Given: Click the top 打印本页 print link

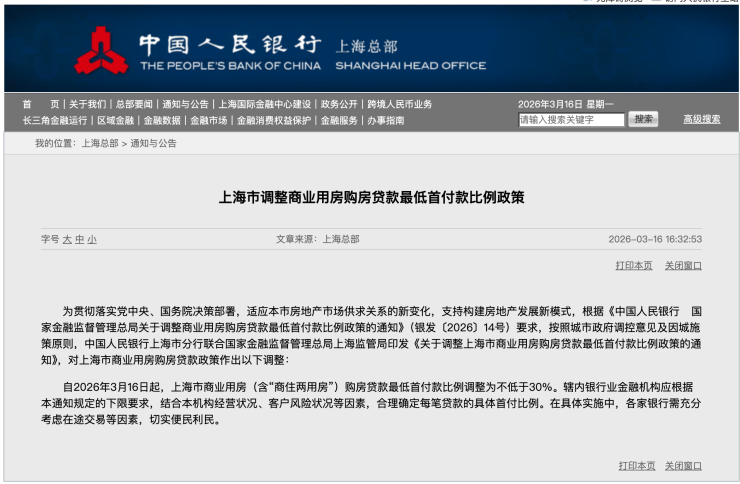Looking at the screenshot, I should tap(634, 265).
